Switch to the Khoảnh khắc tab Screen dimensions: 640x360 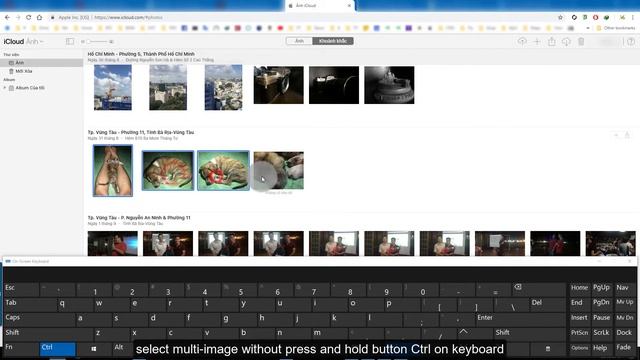(333, 41)
